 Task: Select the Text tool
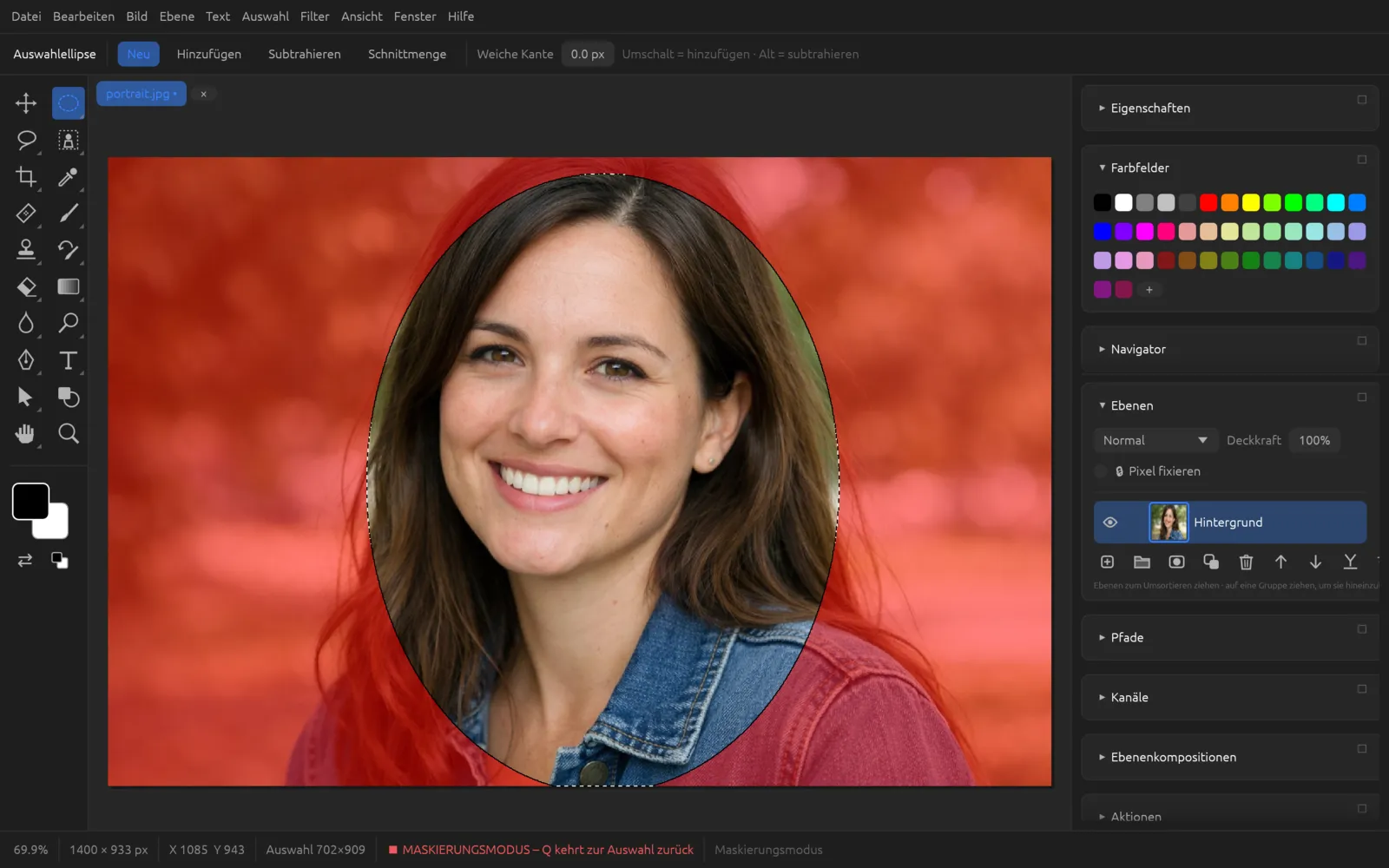coord(68,360)
